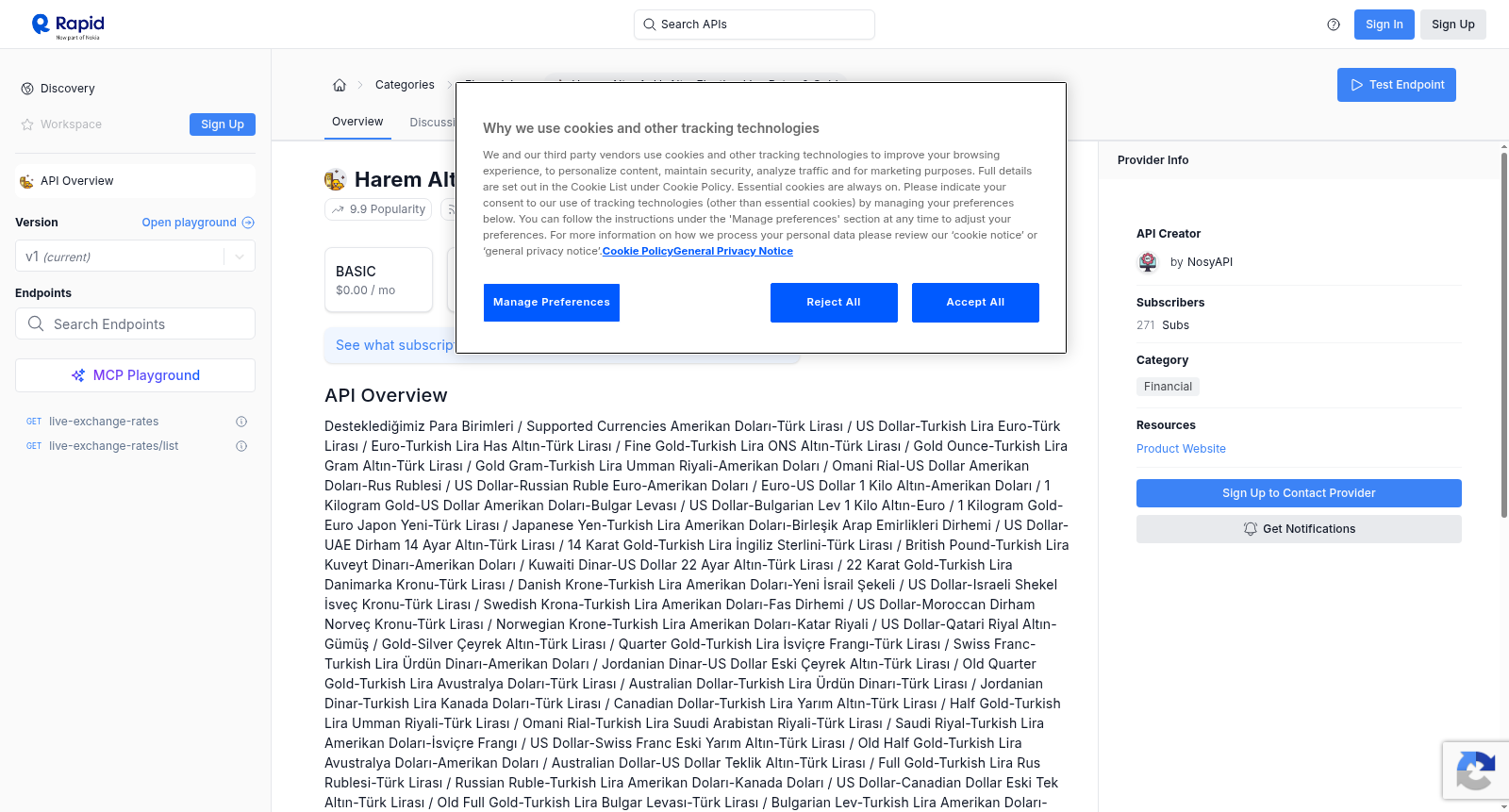
Task: Click the MCP Playground sparkle icon
Action: point(78,375)
